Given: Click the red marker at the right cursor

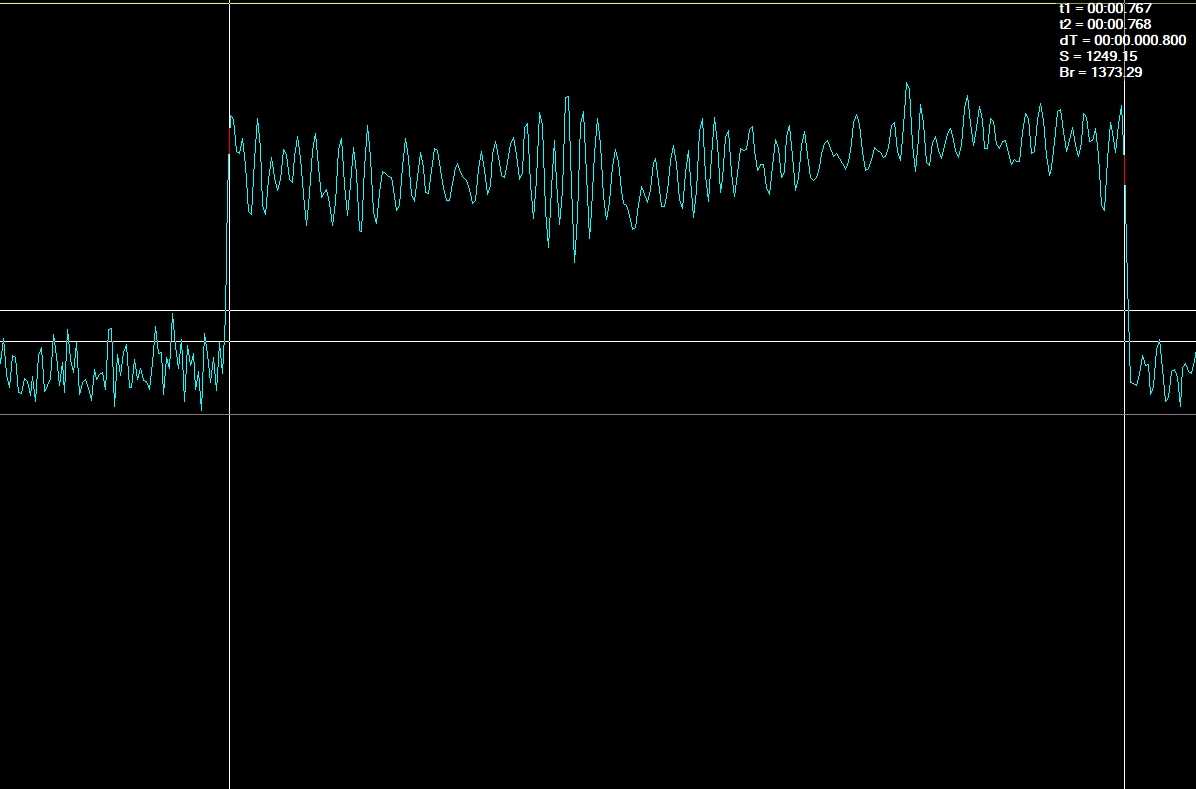Looking at the screenshot, I should 1124,169.
